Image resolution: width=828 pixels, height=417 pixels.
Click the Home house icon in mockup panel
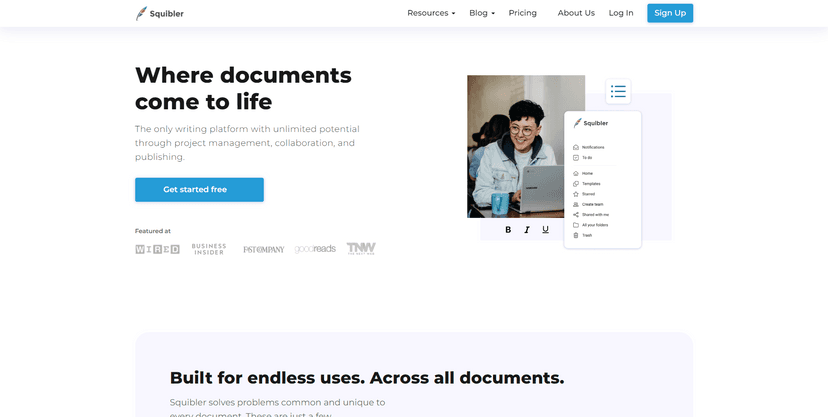pos(576,173)
